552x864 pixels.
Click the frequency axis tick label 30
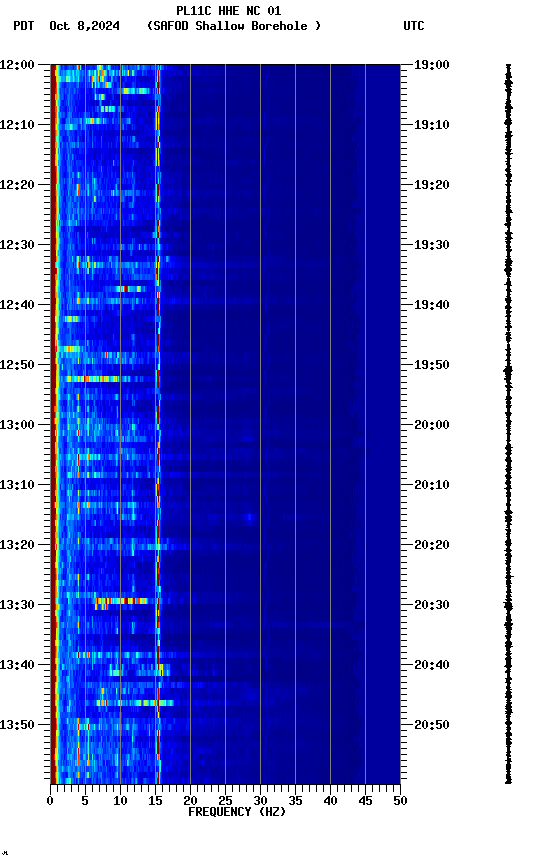260,801
